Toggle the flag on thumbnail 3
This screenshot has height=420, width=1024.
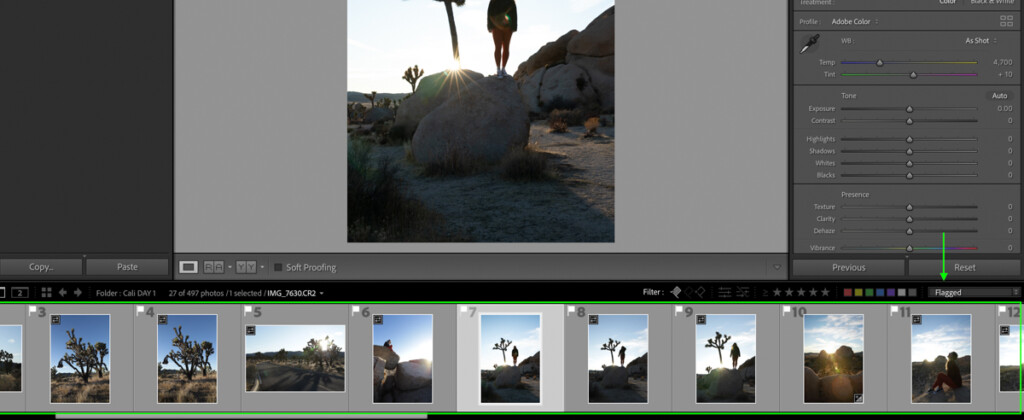coord(33,310)
